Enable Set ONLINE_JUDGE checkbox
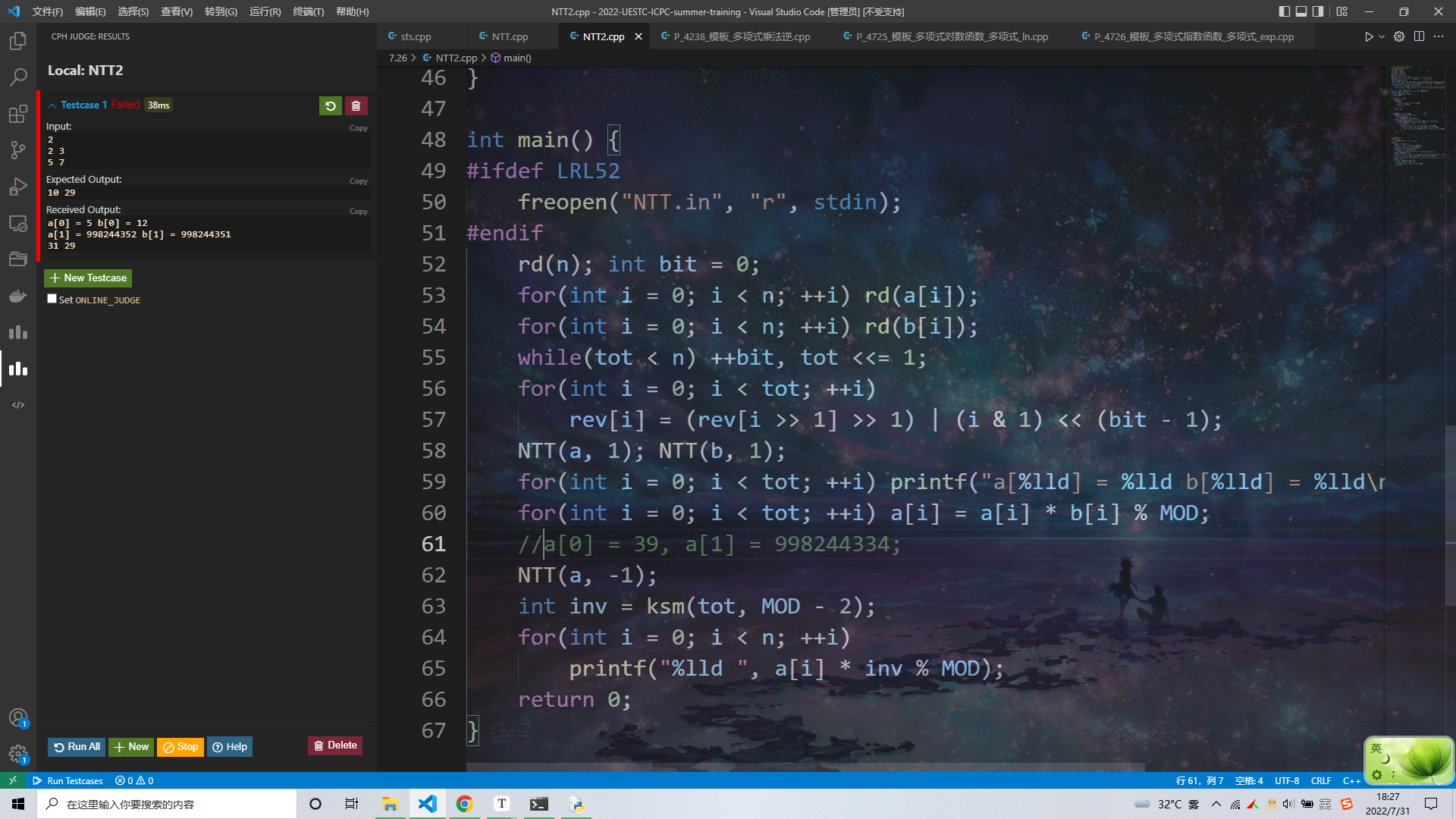The image size is (1456, 819). [52, 299]
